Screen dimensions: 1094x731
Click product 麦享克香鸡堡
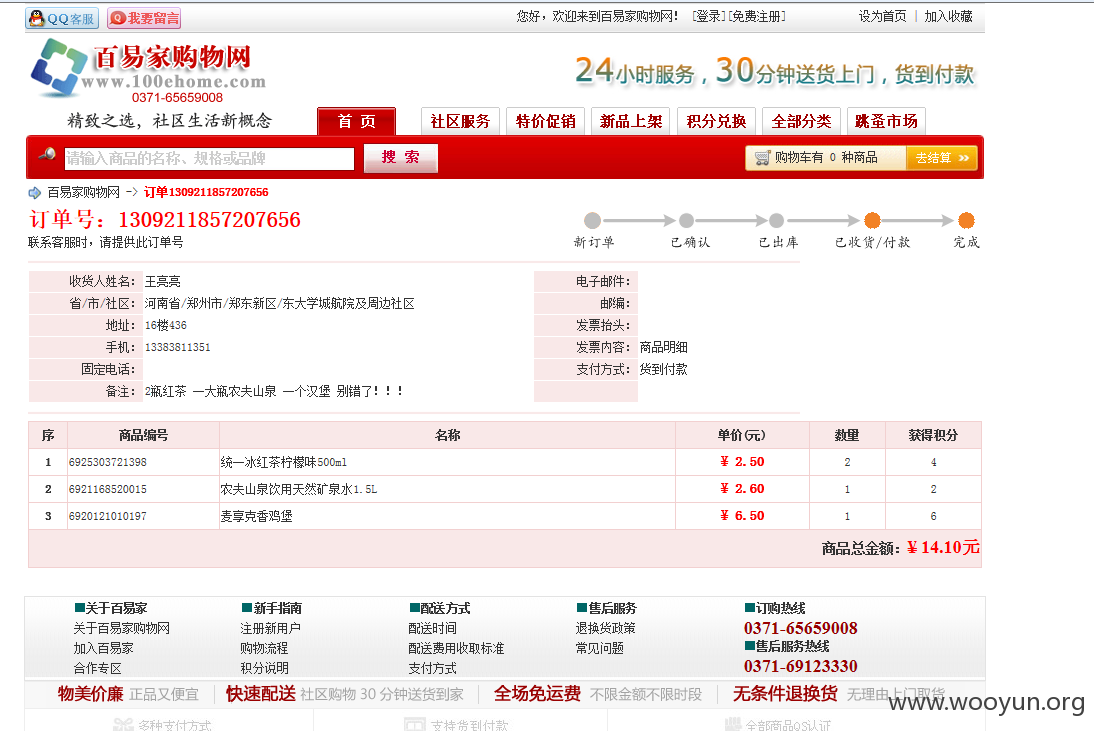256,516
